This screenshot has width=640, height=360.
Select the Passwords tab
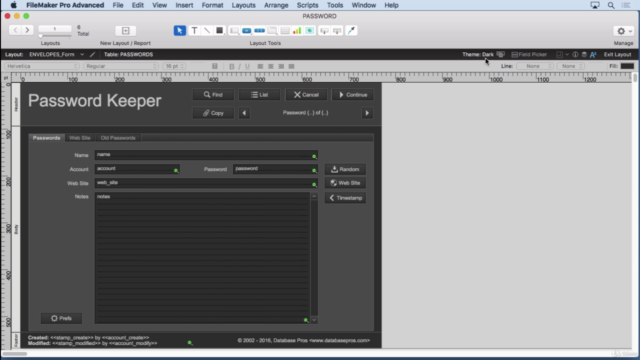(46, 138)
